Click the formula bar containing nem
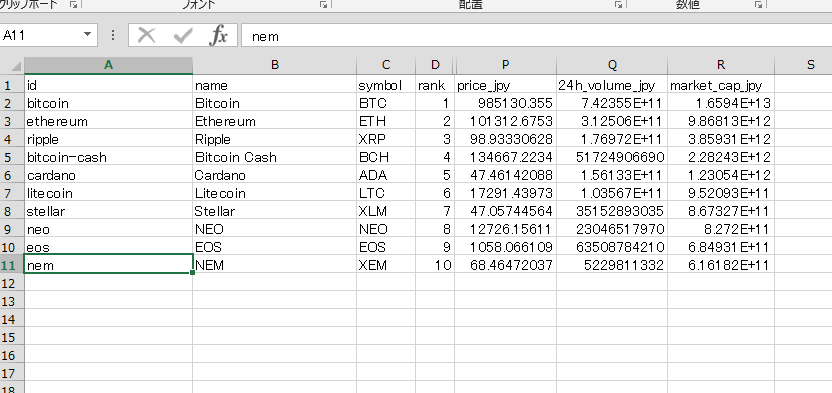This screenshot has width=832, height=393. tap(536, 36)
